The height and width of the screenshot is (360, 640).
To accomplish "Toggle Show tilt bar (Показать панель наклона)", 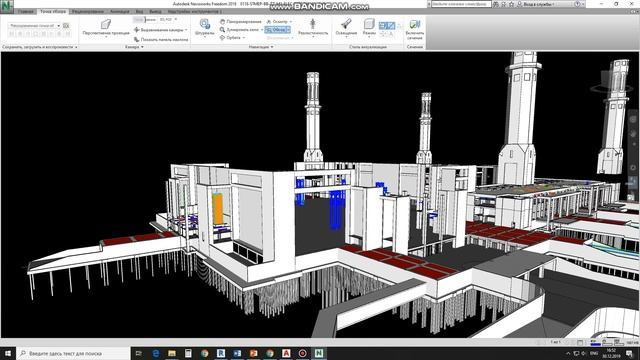I will coord(161,40).
